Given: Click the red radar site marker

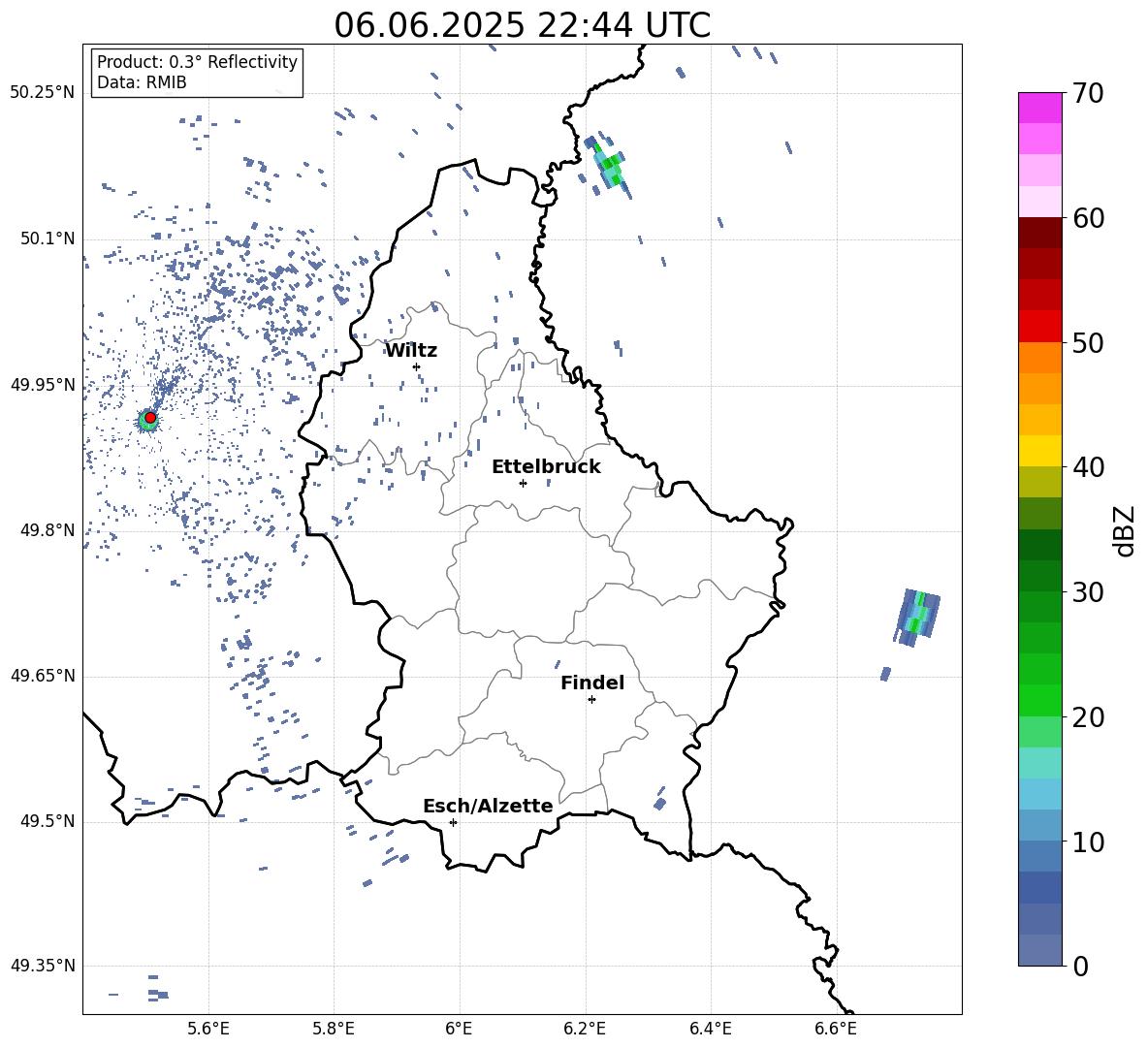Looking at the screenshot, I should coord(150,417).
